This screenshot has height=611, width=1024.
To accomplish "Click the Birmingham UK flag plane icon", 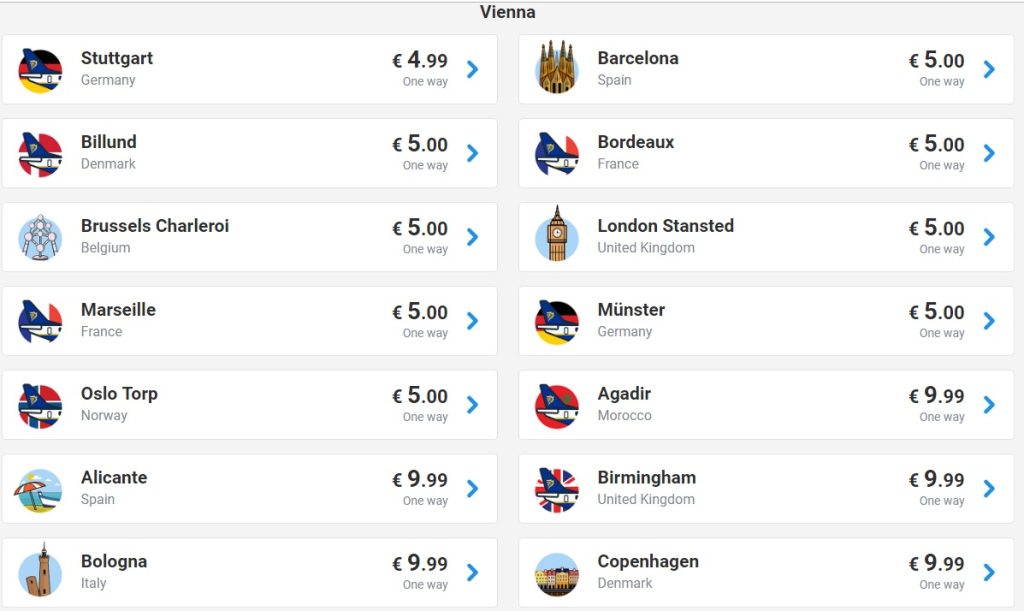I will (557, 490).
